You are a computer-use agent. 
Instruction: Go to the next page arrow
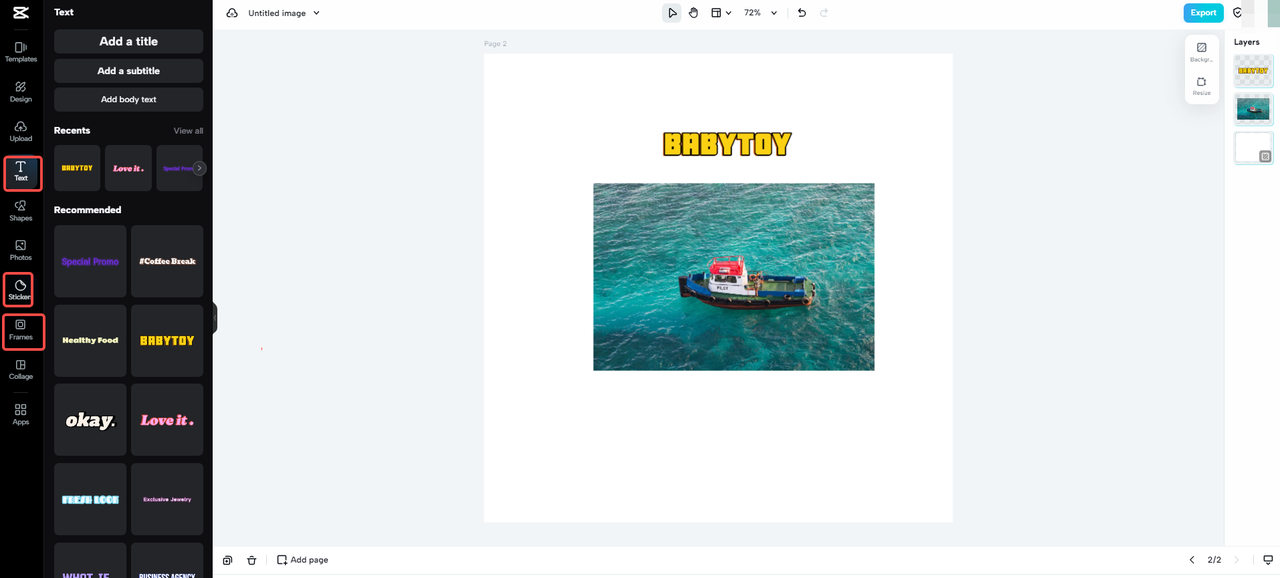(1237, 560)
